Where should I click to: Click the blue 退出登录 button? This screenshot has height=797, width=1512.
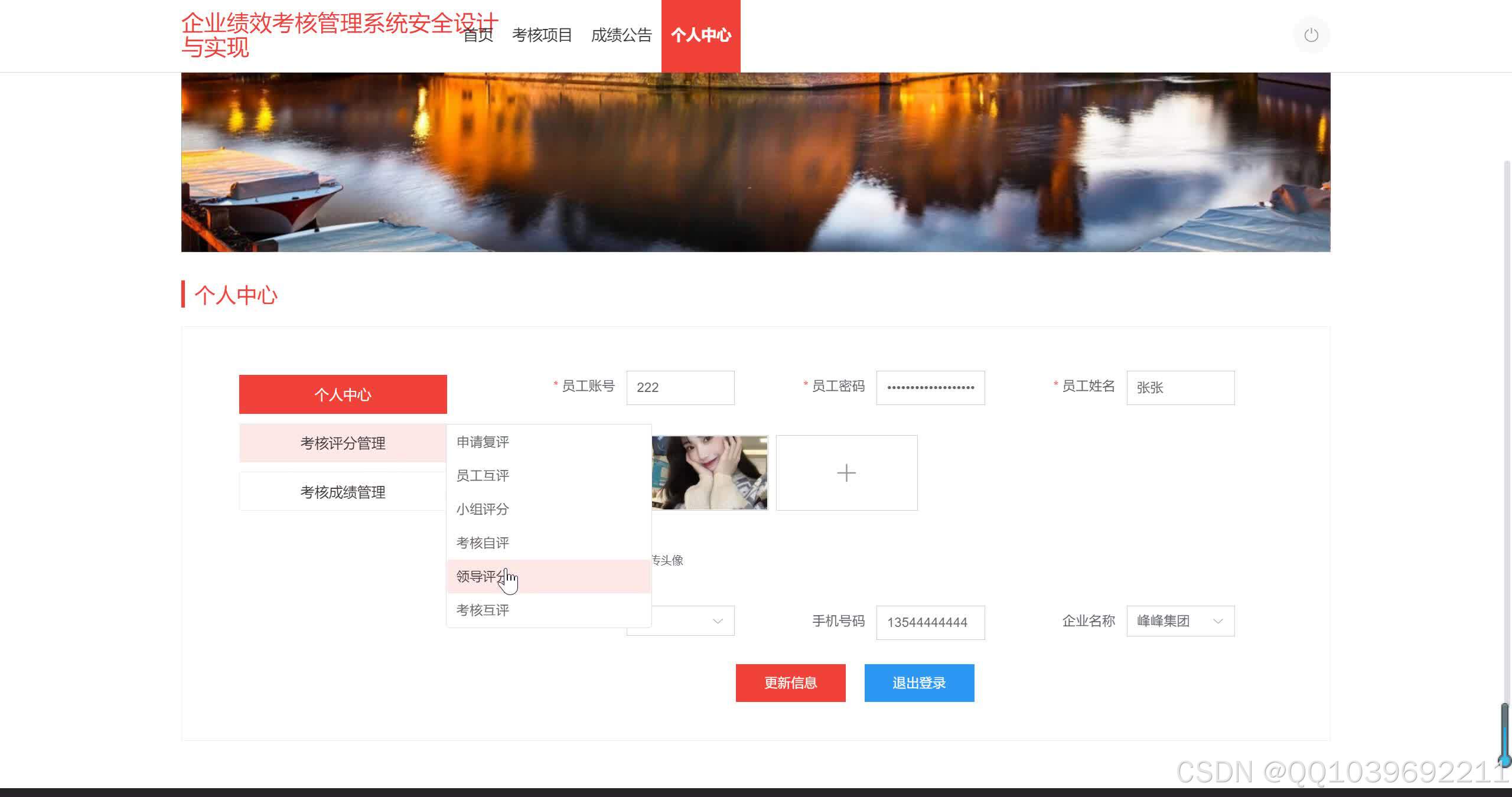[x=919, y=683]
